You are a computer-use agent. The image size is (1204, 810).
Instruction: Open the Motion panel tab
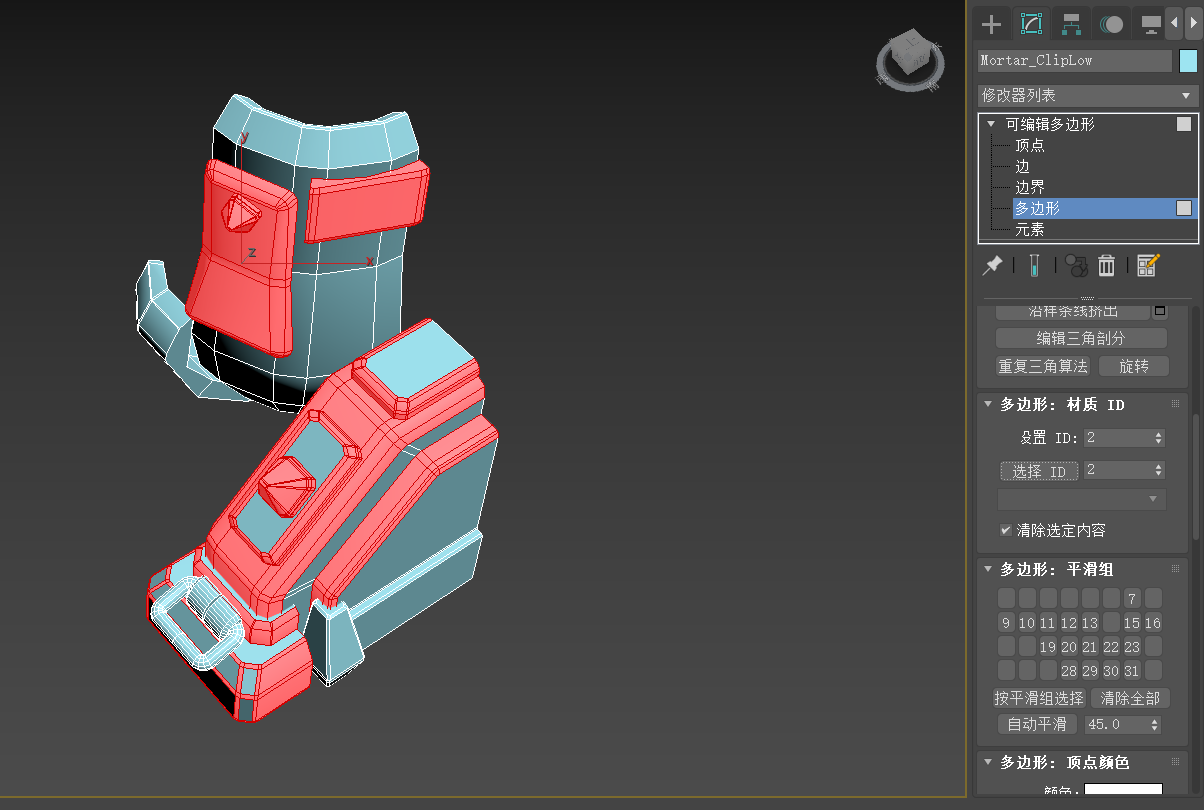click(x=1111, y=24)
